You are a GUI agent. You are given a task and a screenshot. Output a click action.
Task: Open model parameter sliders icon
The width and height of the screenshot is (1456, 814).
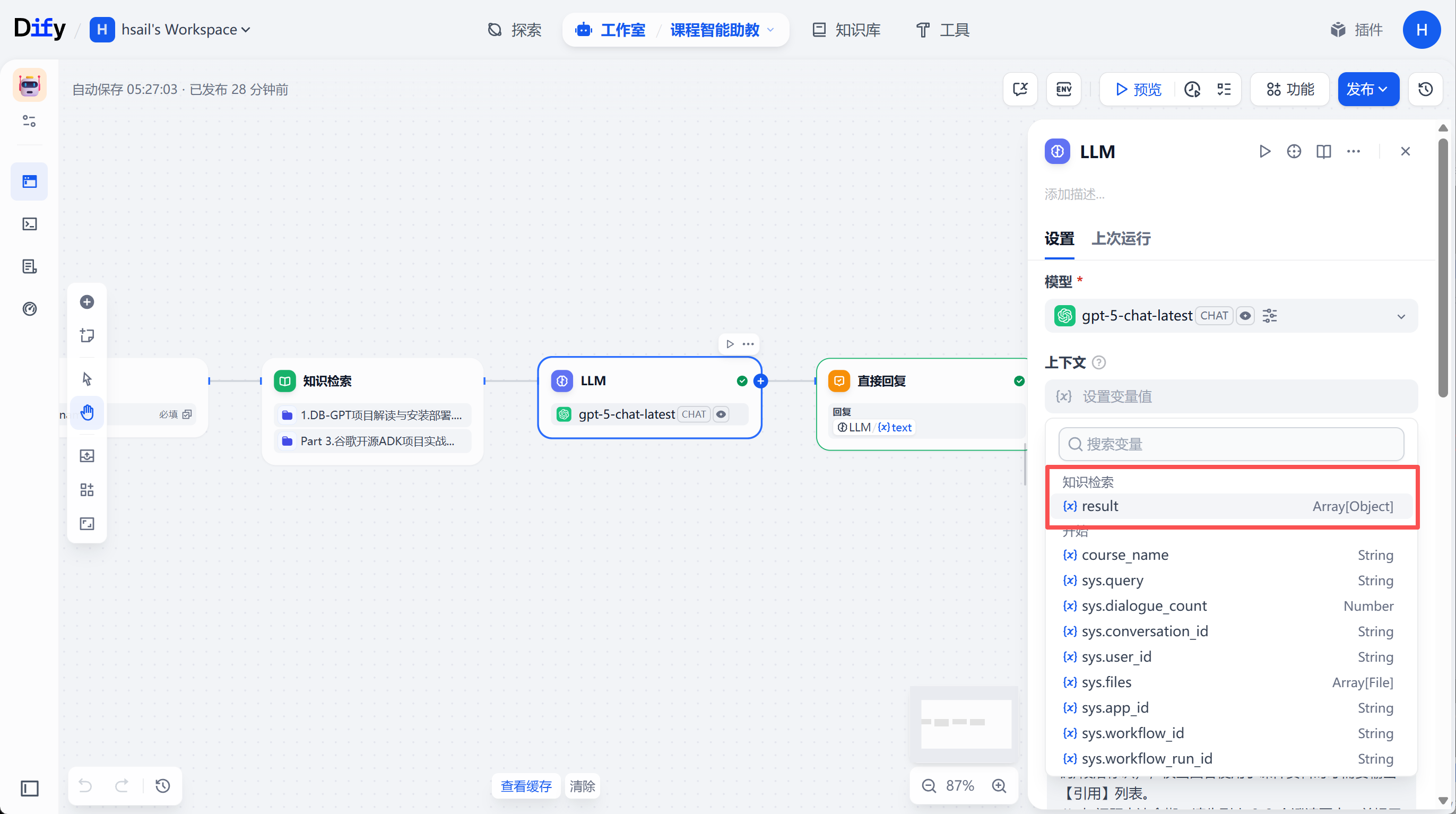click(x=1269, y=316)
